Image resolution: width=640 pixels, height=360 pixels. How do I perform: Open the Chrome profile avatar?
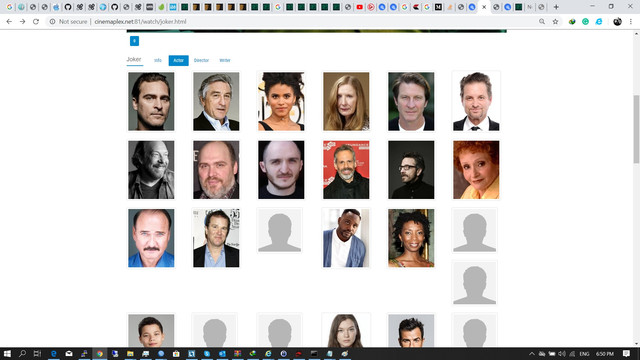point(617,22)
